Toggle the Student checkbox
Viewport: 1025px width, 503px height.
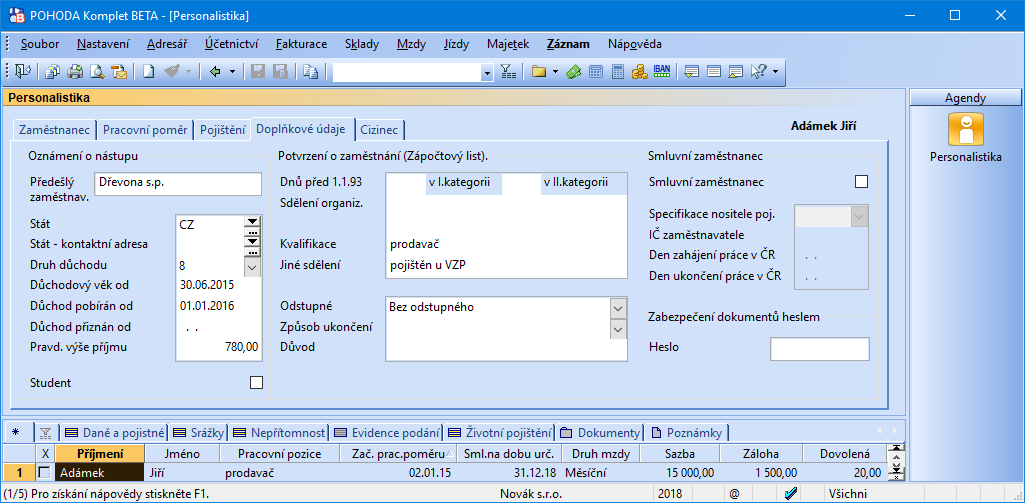tap(256, 383)
